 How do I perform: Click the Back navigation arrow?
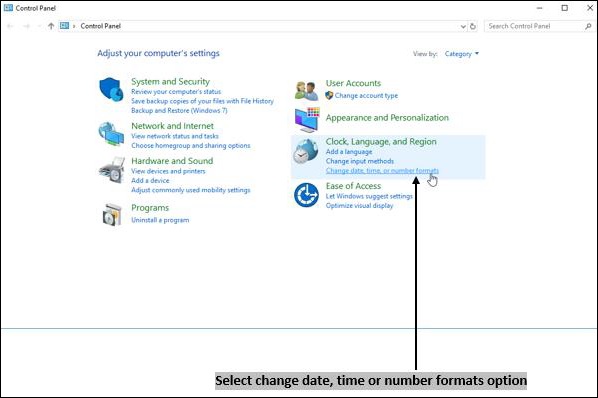(x=10, y=26)
